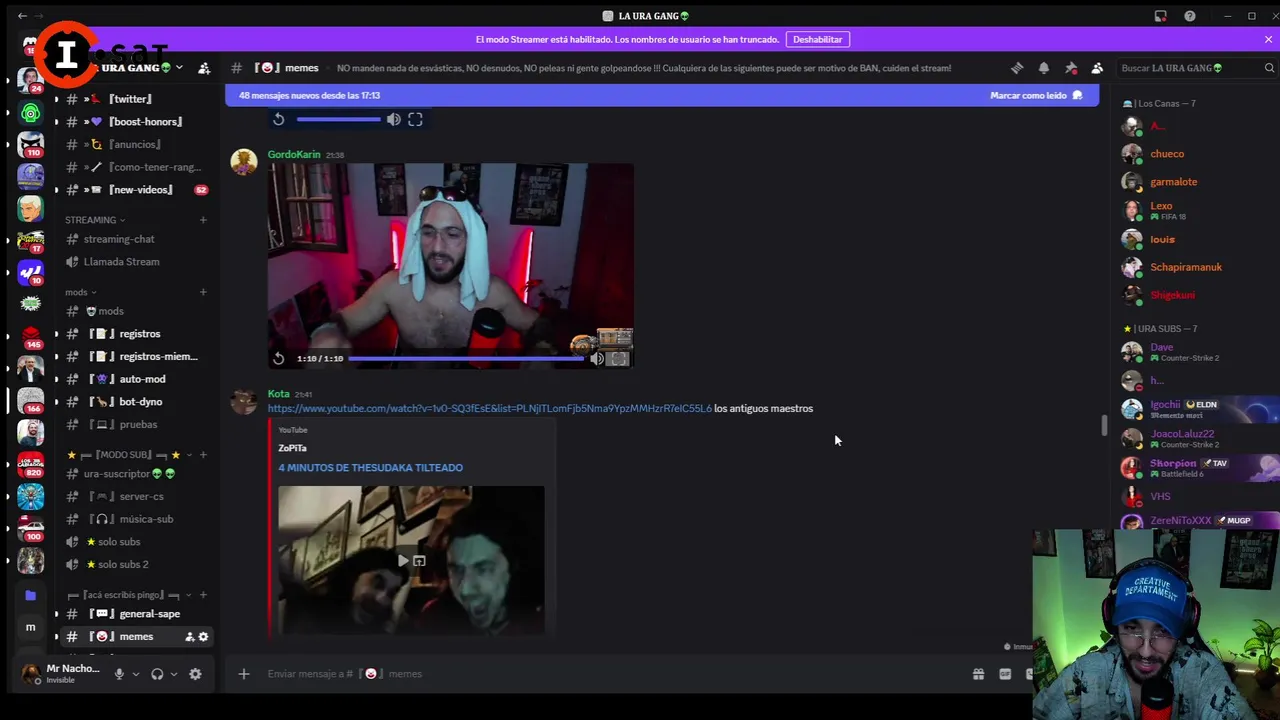This screenshot has width=1280, height=720.
Task: Toggle microphone mute
Action: (119, 674)
